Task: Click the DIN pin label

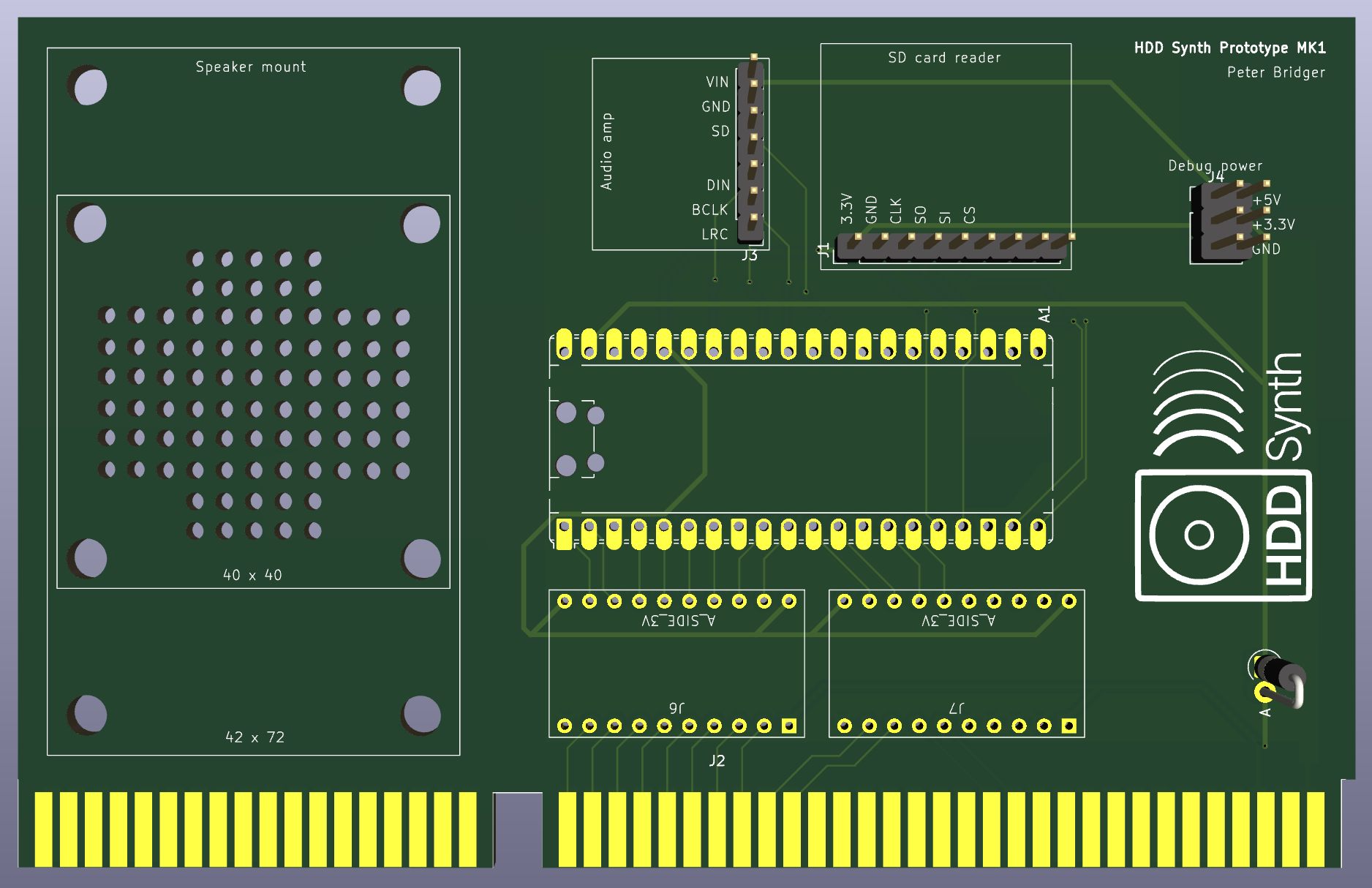Action: pyautogui.click(x=718, y=185)
